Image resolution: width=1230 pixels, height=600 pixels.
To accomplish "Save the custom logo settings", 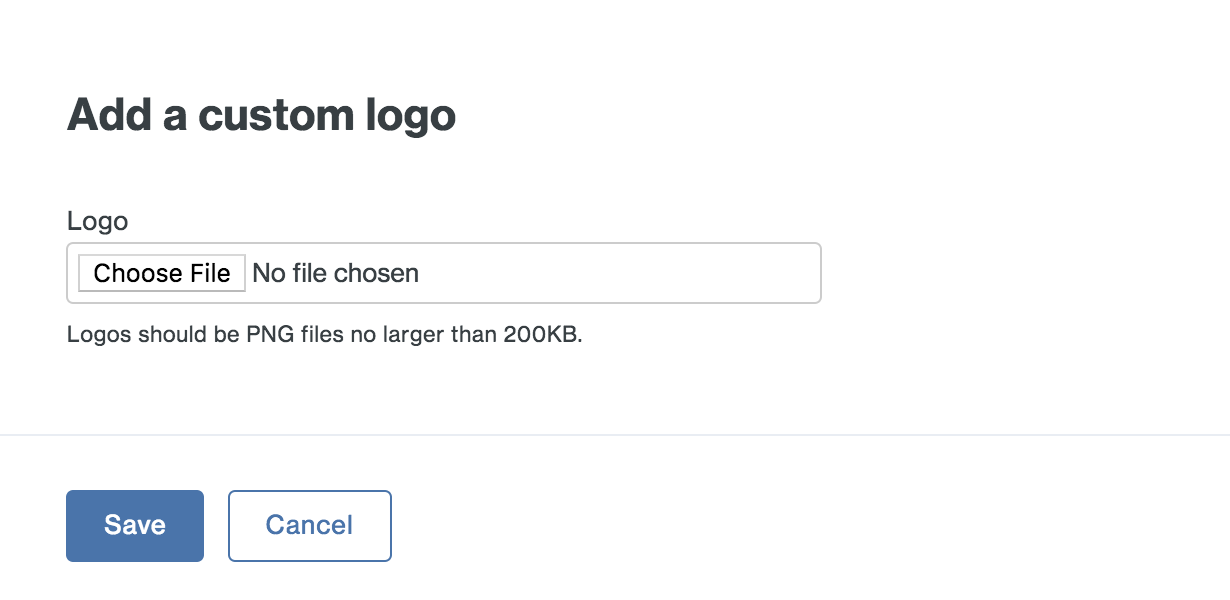I will [134, 525].
